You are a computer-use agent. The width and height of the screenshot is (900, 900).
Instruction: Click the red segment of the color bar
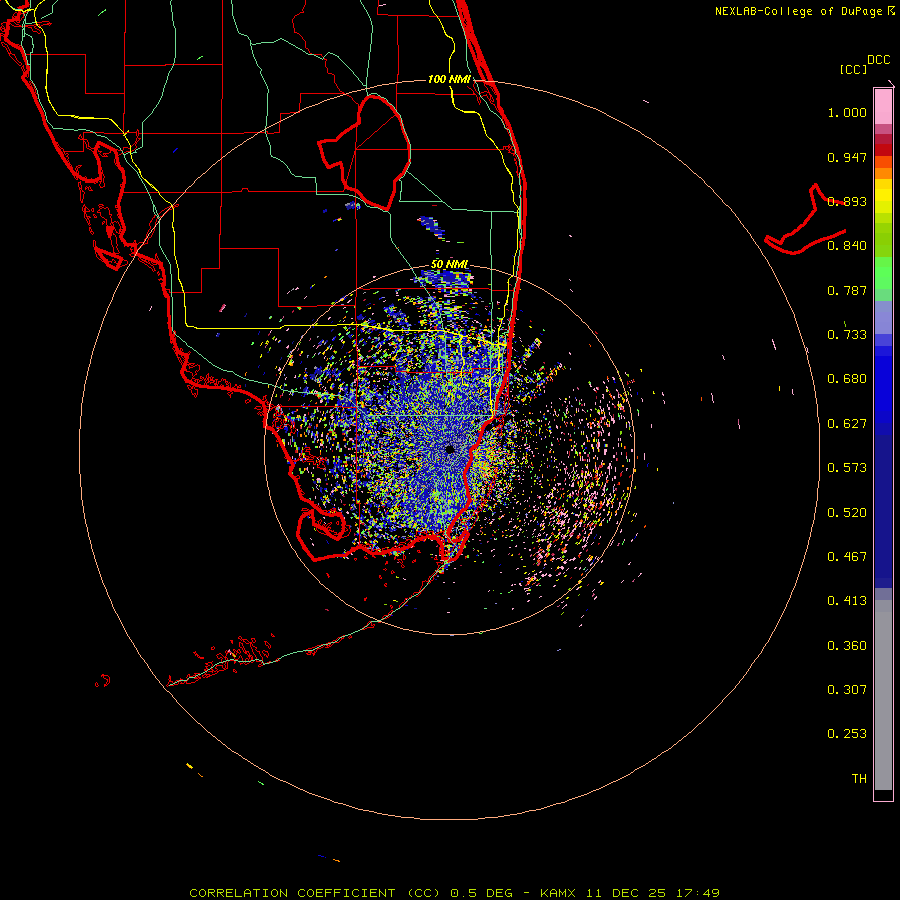point(883,149)
